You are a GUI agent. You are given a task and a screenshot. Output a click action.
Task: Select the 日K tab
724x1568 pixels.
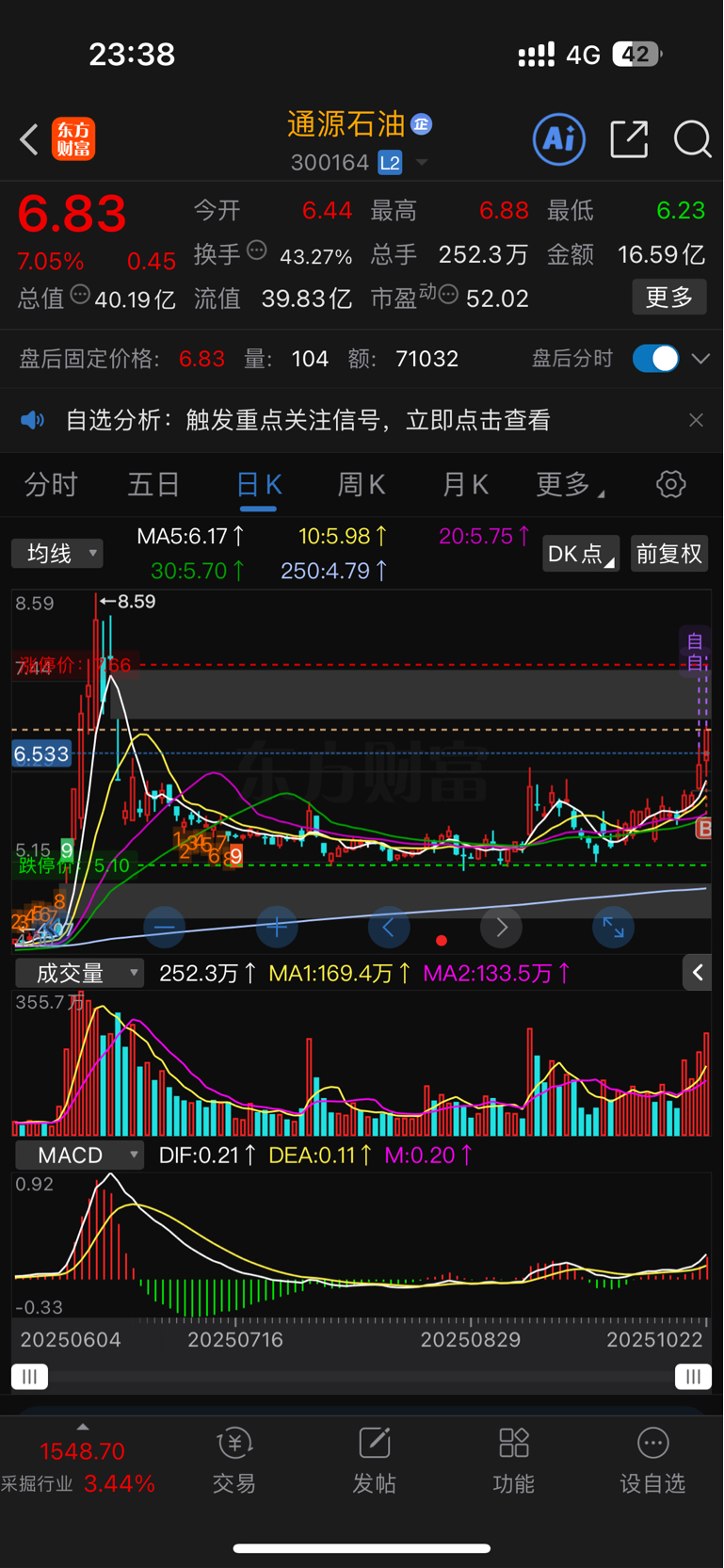point(258,485)
